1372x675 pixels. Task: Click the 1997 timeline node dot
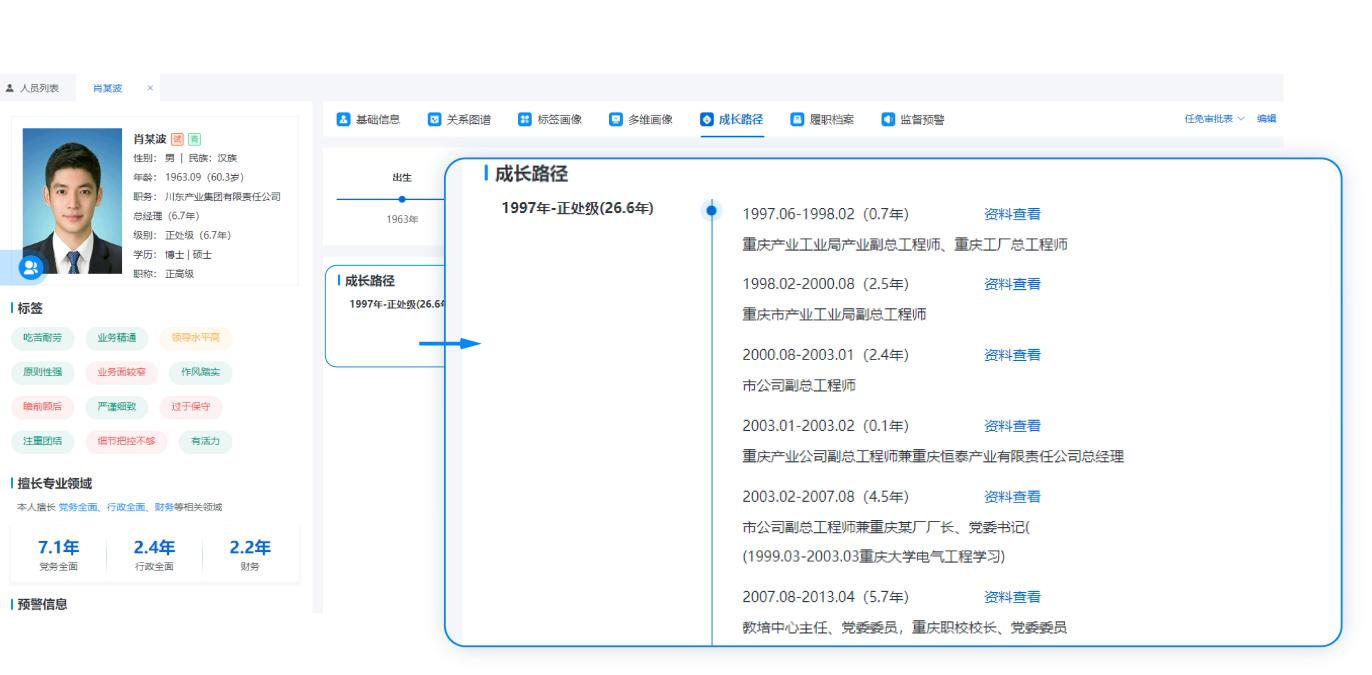click(x=711, y=210)
